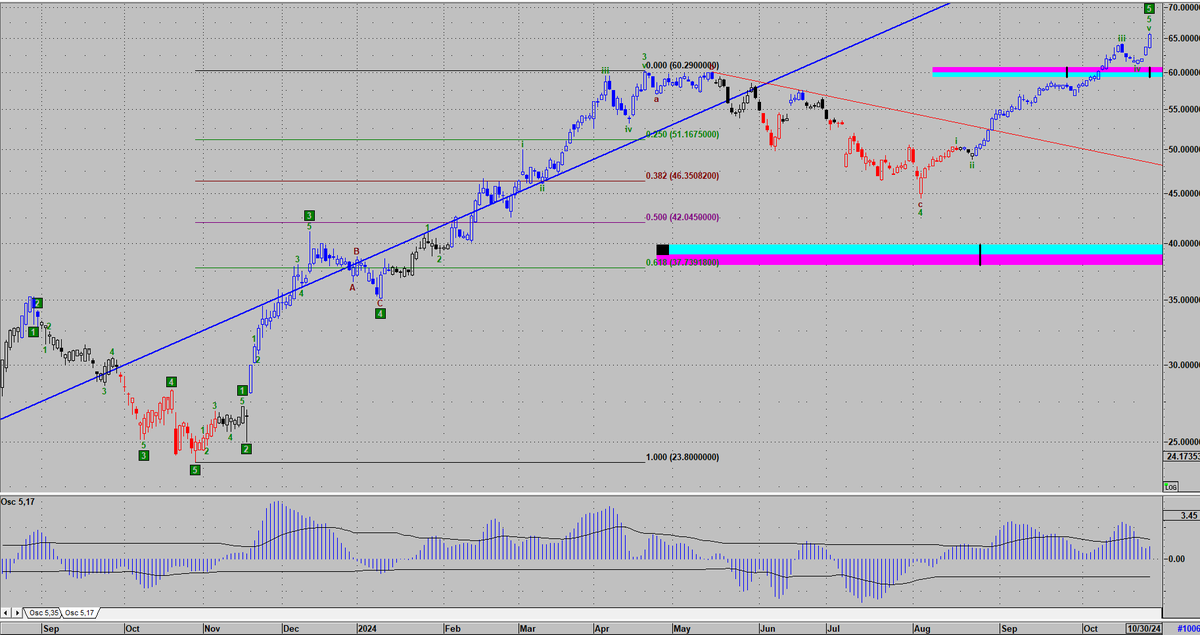Click the Dec label on time axis
Image resolution: width=1200 pixels, height=635 pixels.
[x=291, y=628]
